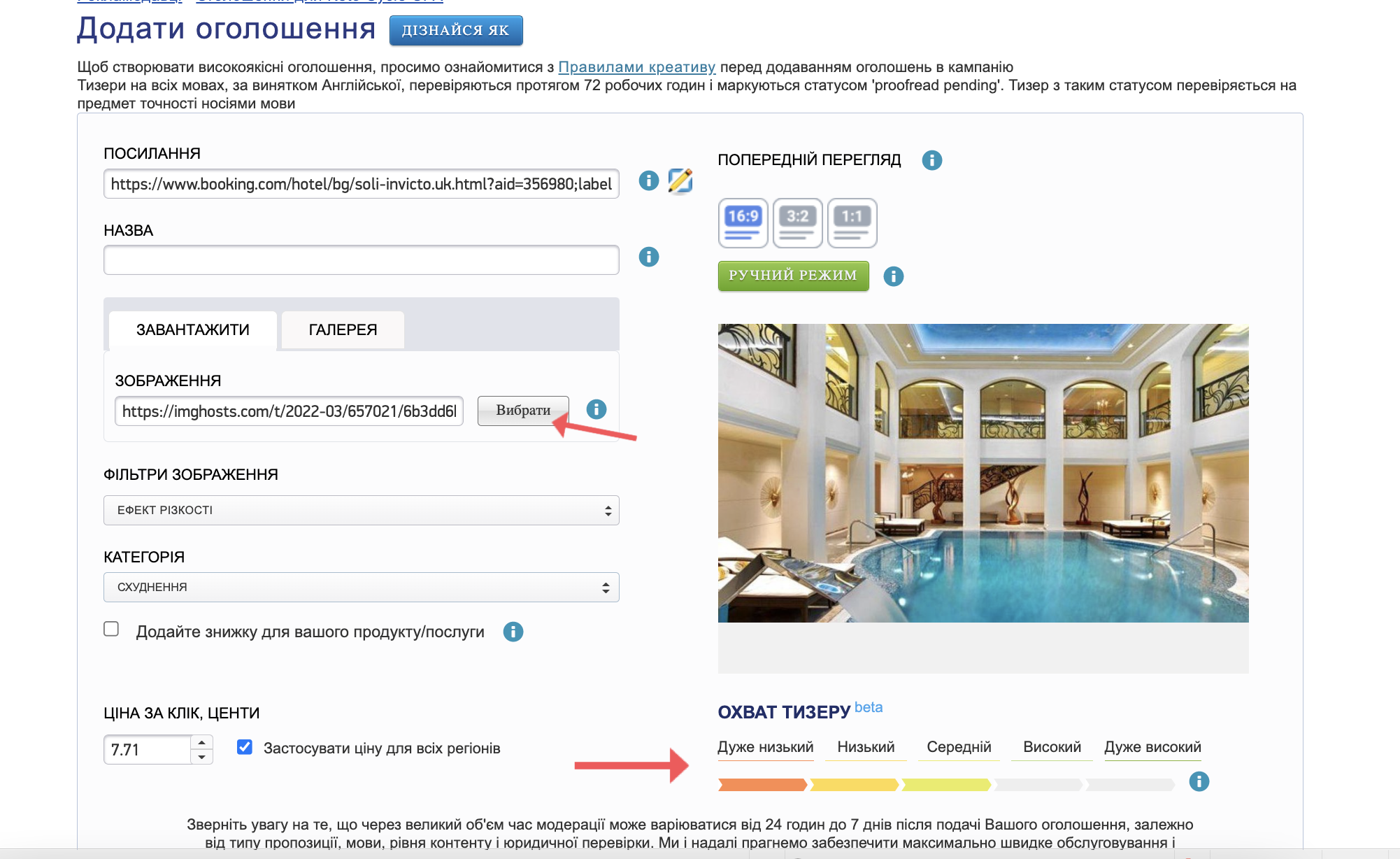Click the pencil edit icon beside the link field
Screen dimensions: 1400x859
coord(680,181)
